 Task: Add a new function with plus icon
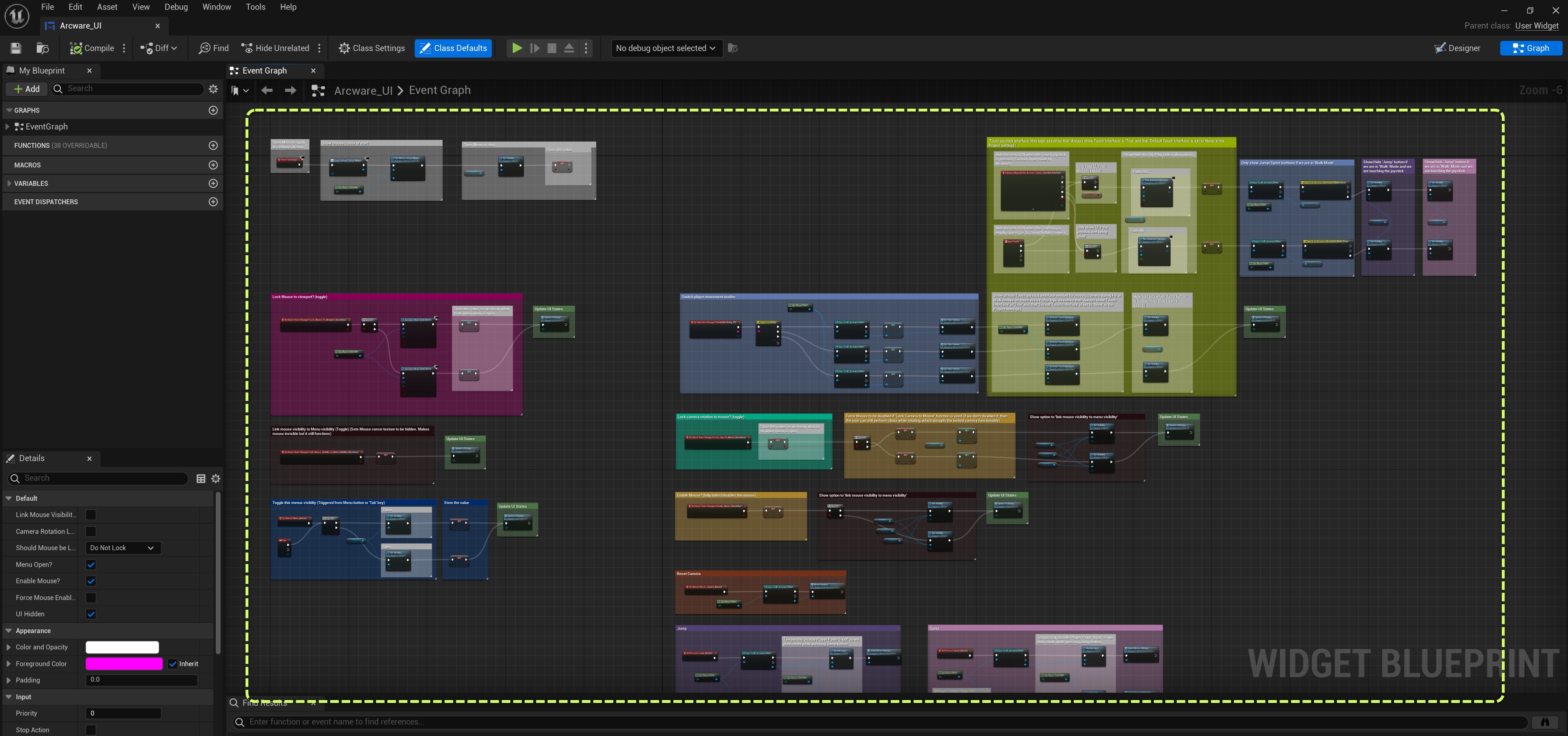[213, 145]
